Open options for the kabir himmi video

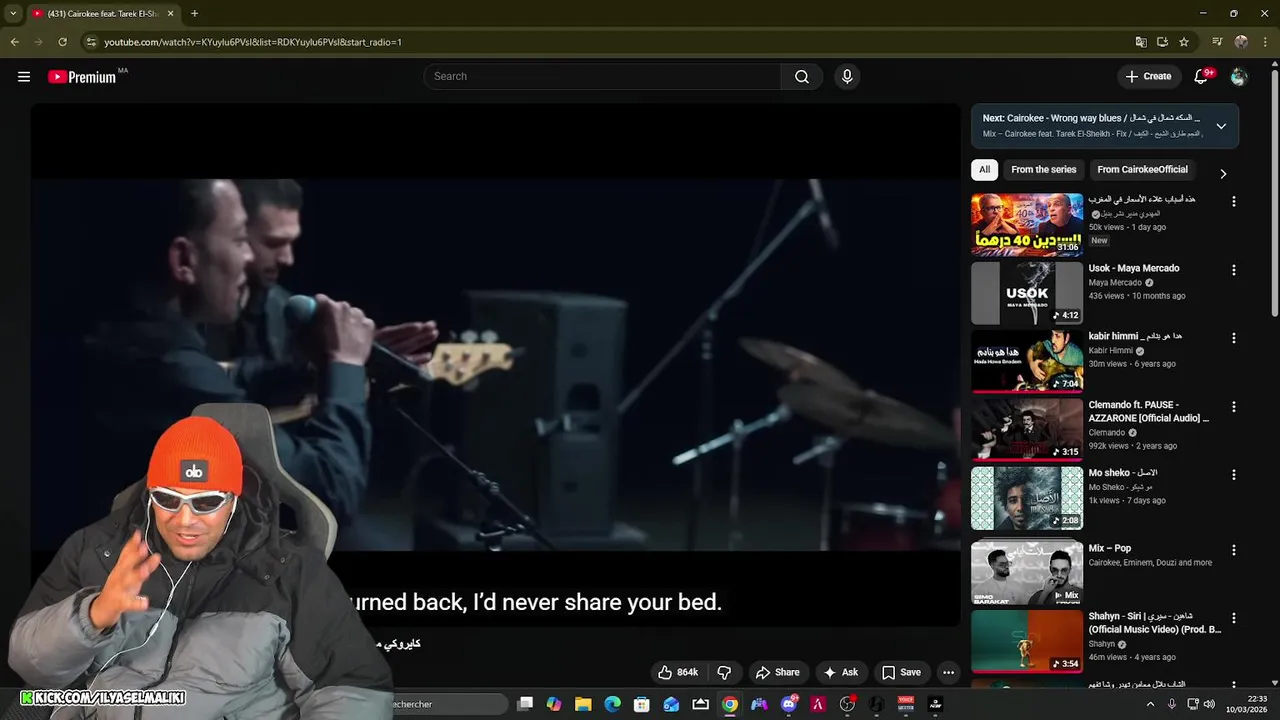click(x=1233, y=338)
